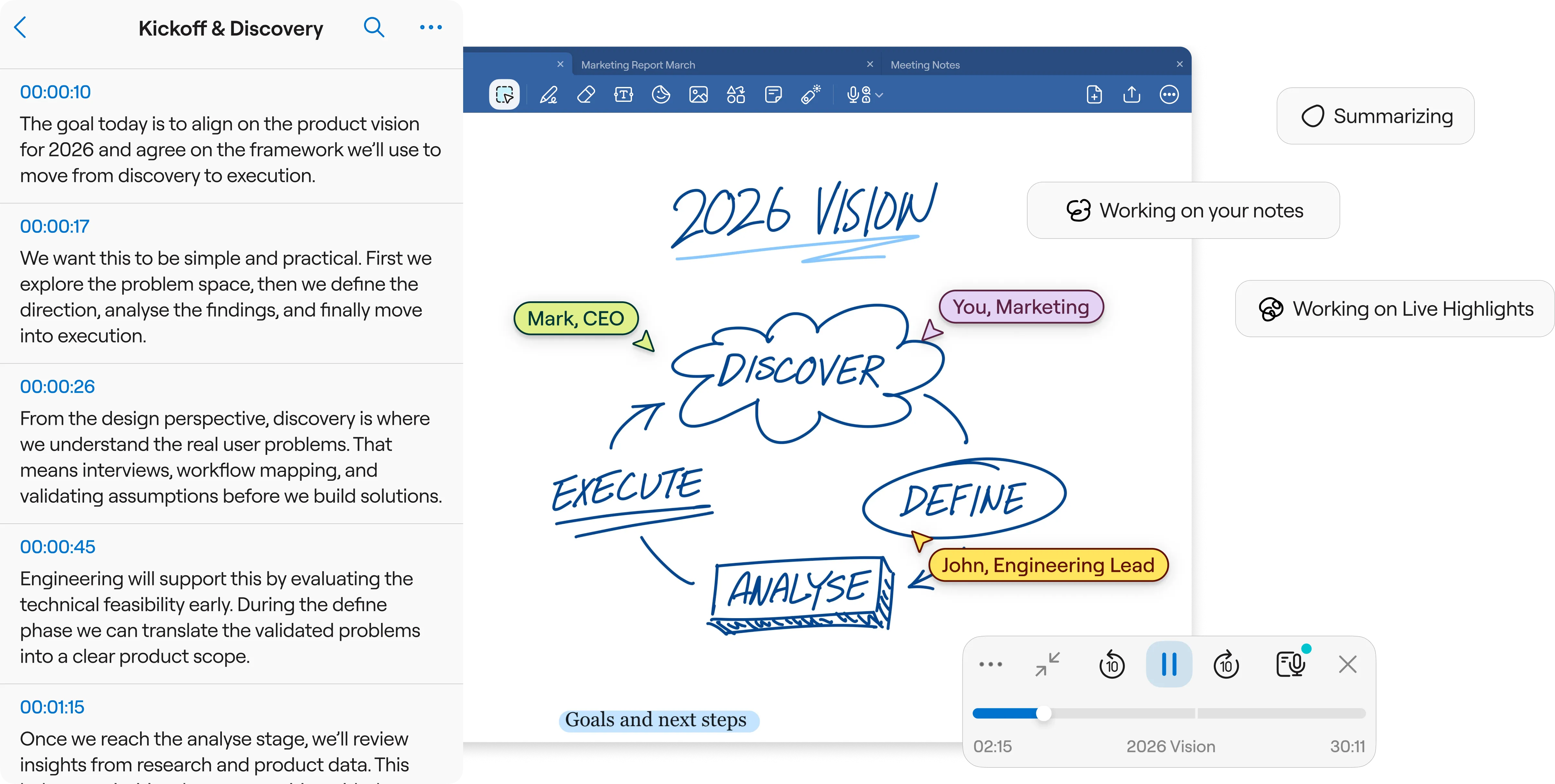Click the paragraph starting 'Engineering will support'
This screenshot has width=1555, height=784.
click(x=220, y=618)
